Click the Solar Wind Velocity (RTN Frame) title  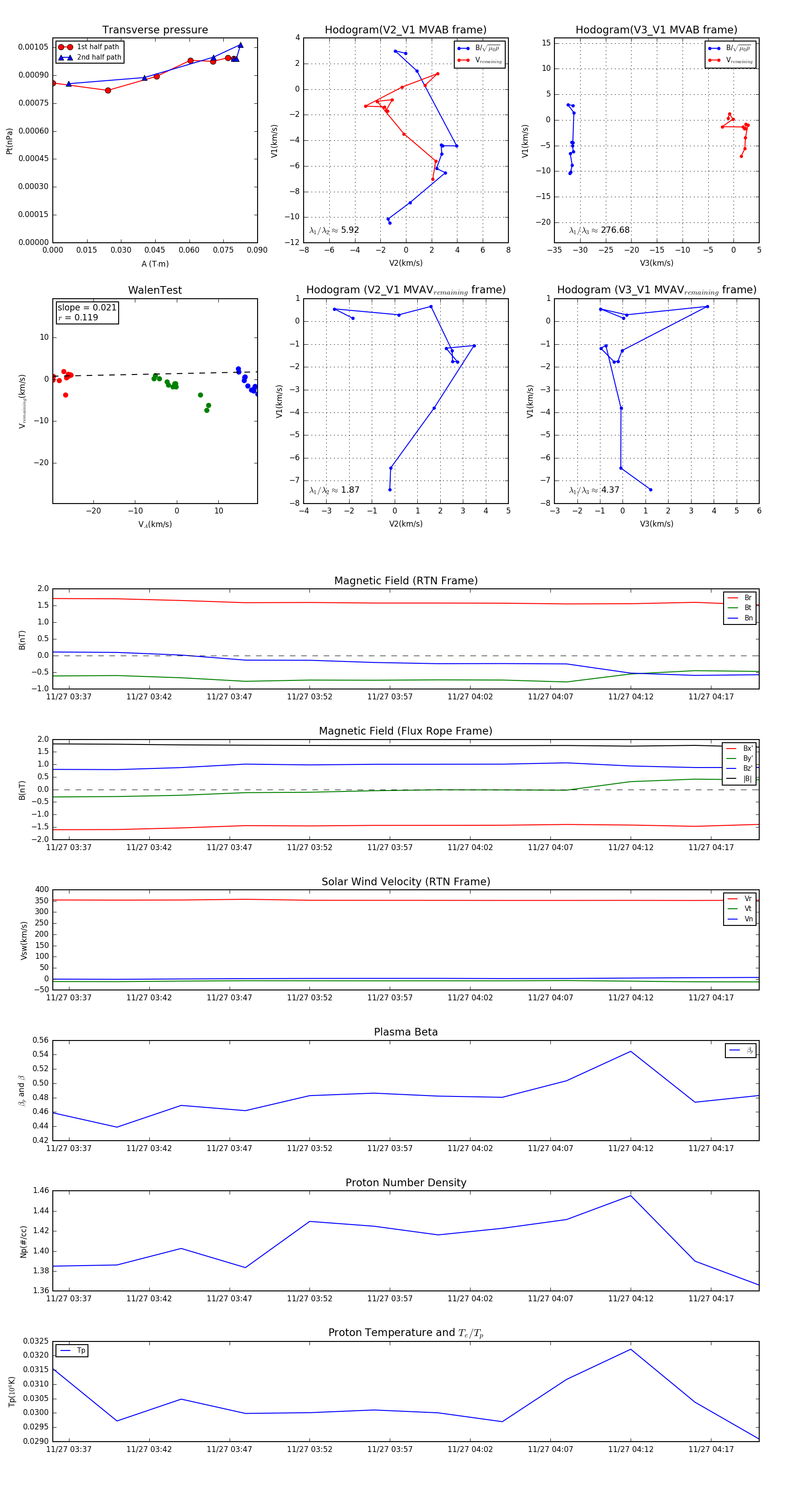coord(406,882)
